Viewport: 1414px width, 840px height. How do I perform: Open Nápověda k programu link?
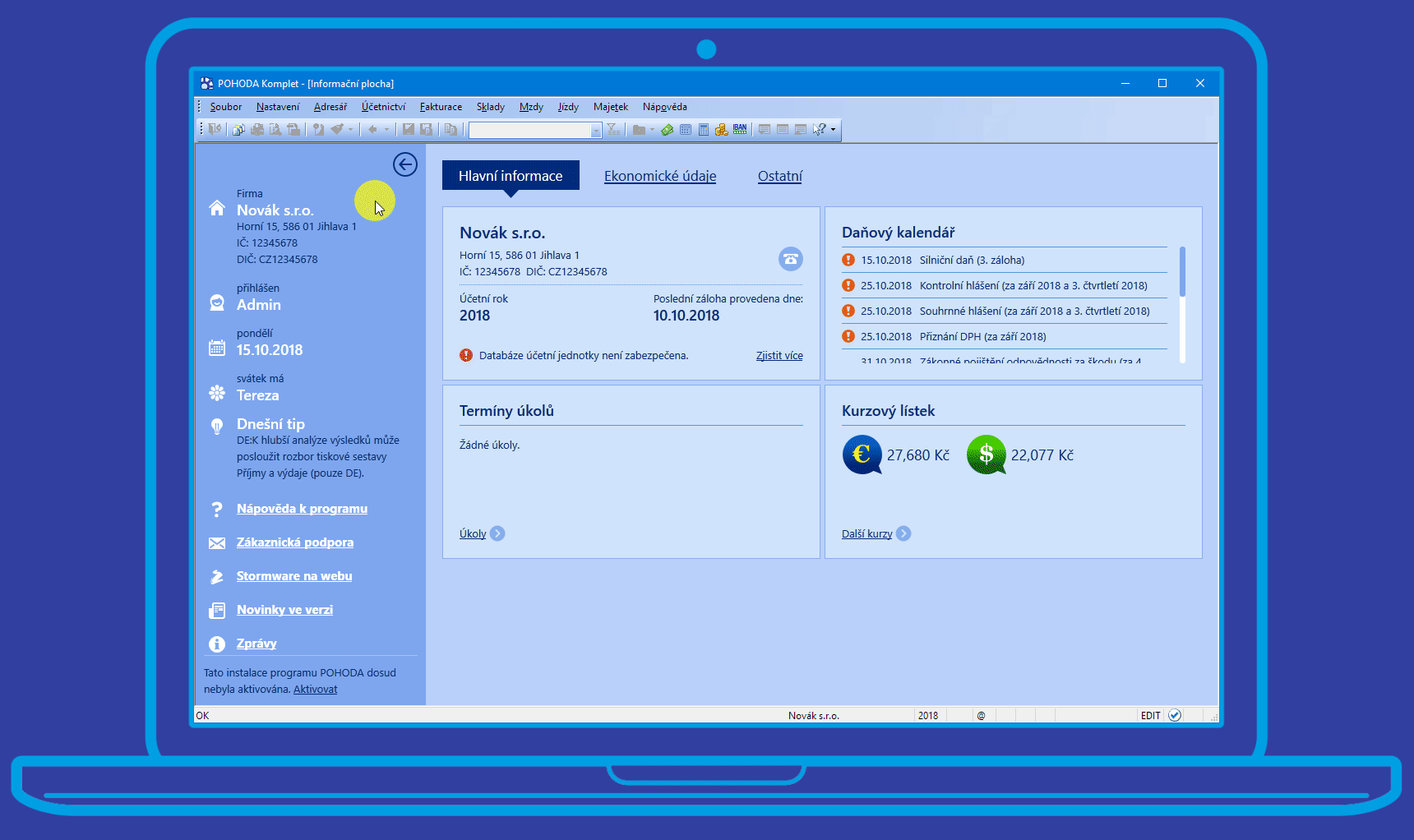(x=302, y=509)
